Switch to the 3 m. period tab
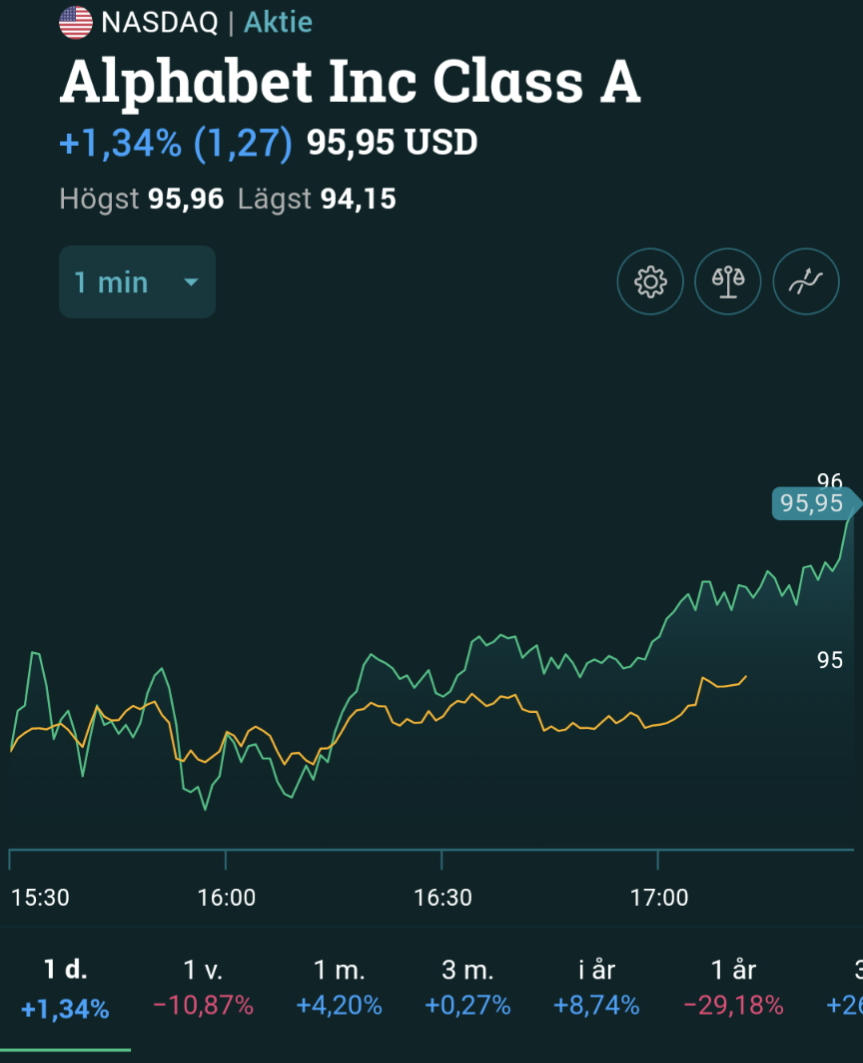 tap(467, 988)
